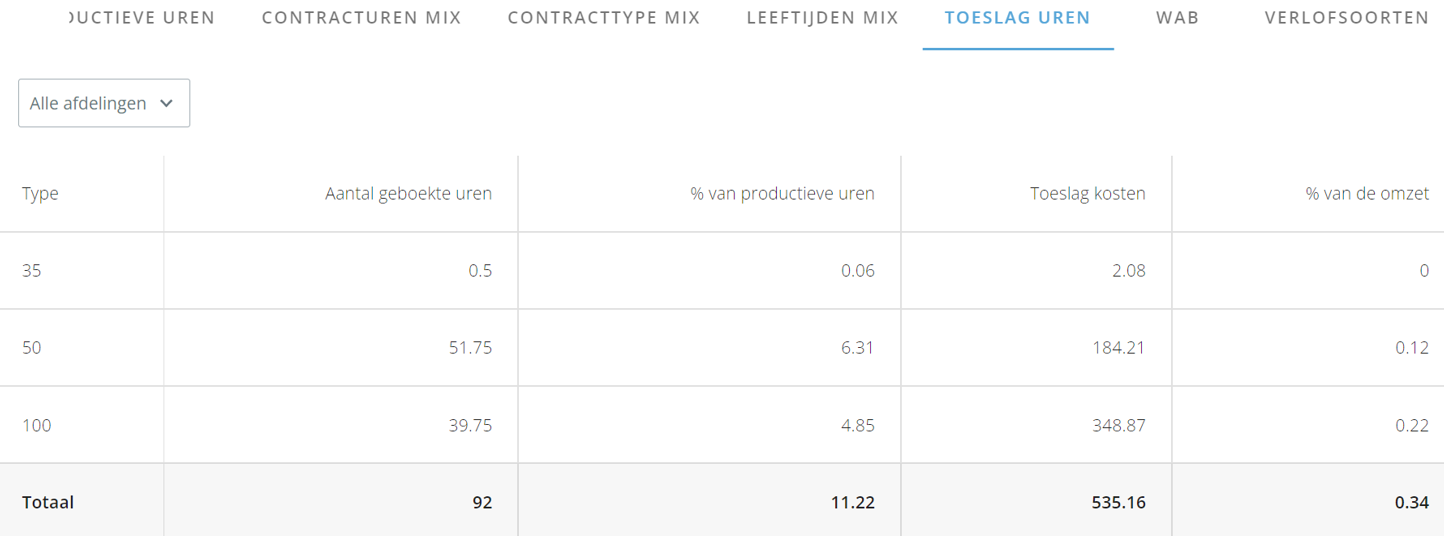
Task: Select the row for type 35
Action: pyautogui.click(x=722, y=271)
